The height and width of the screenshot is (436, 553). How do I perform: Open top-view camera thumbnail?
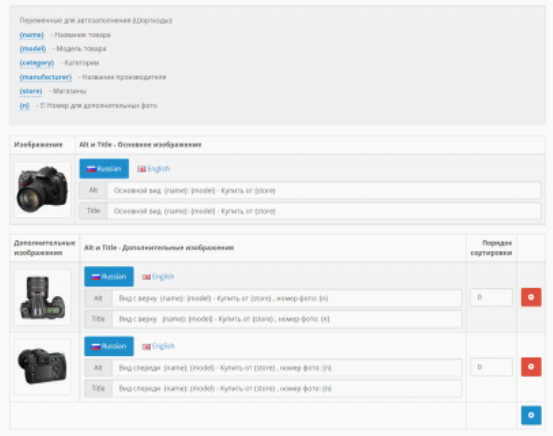click(x=42, y=297)
